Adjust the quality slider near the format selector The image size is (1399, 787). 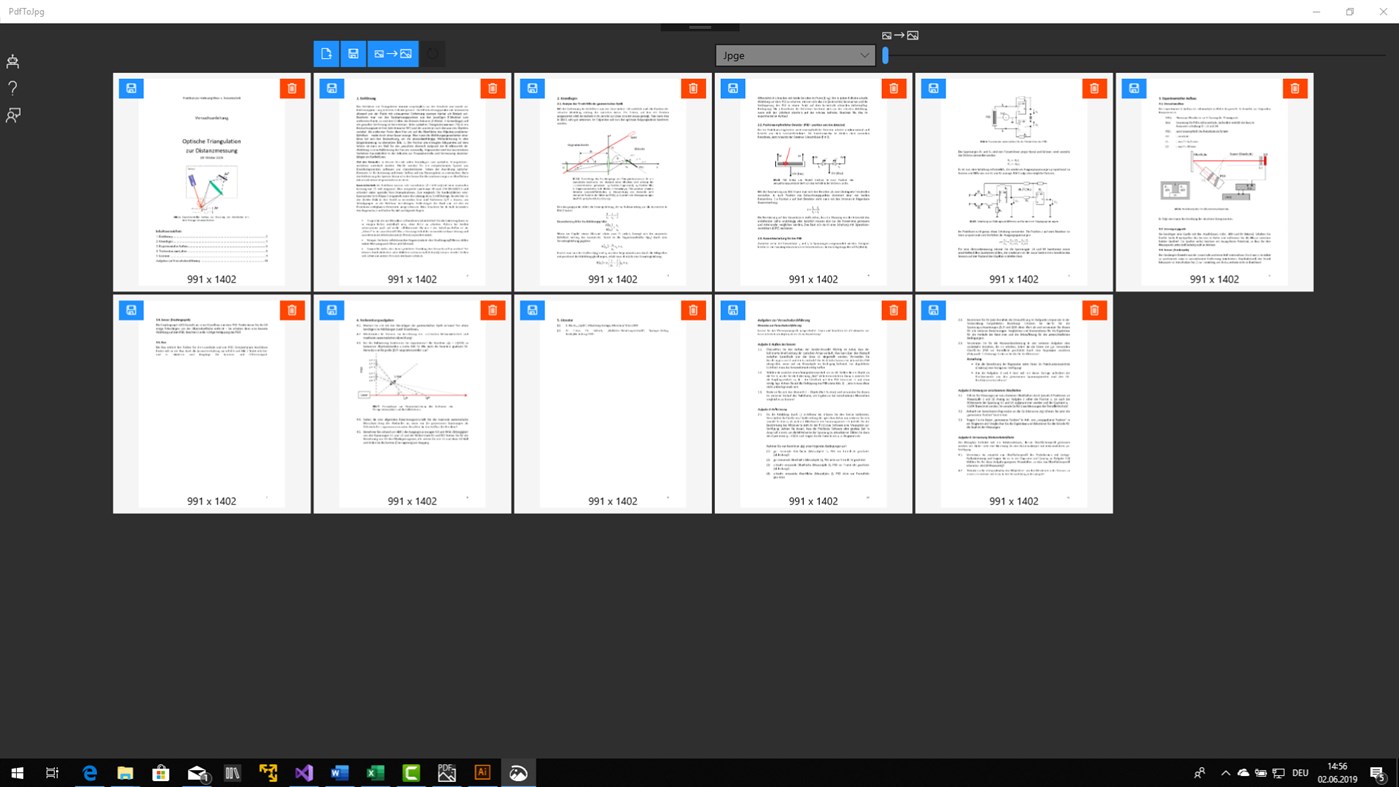point(884,55)
